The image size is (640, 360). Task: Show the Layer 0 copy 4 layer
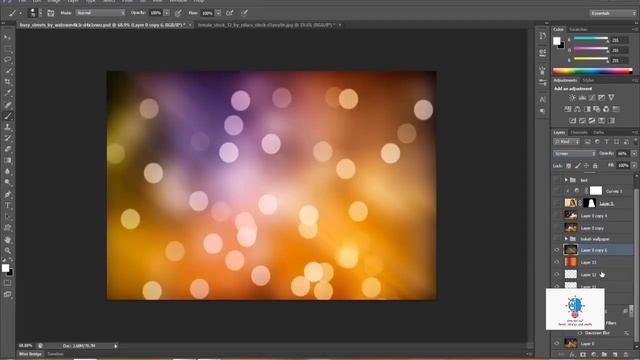click(557, 215)
